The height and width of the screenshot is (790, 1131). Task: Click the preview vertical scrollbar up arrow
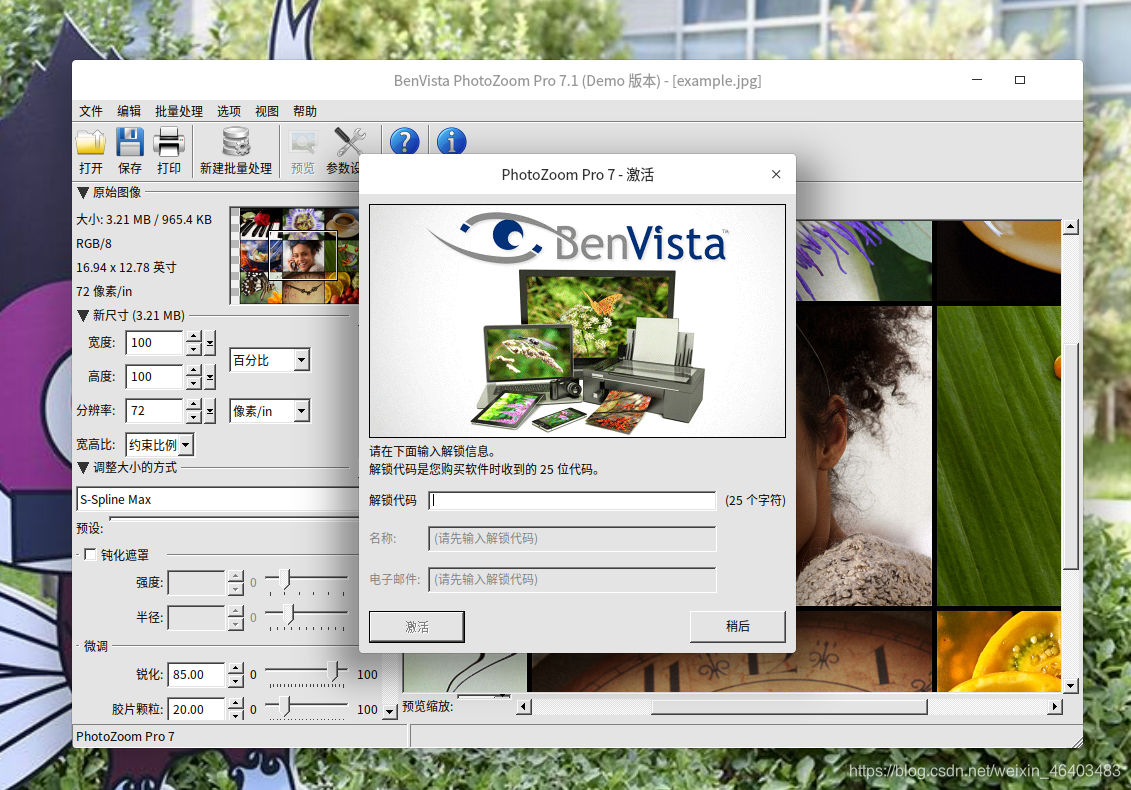[1070, 227]
